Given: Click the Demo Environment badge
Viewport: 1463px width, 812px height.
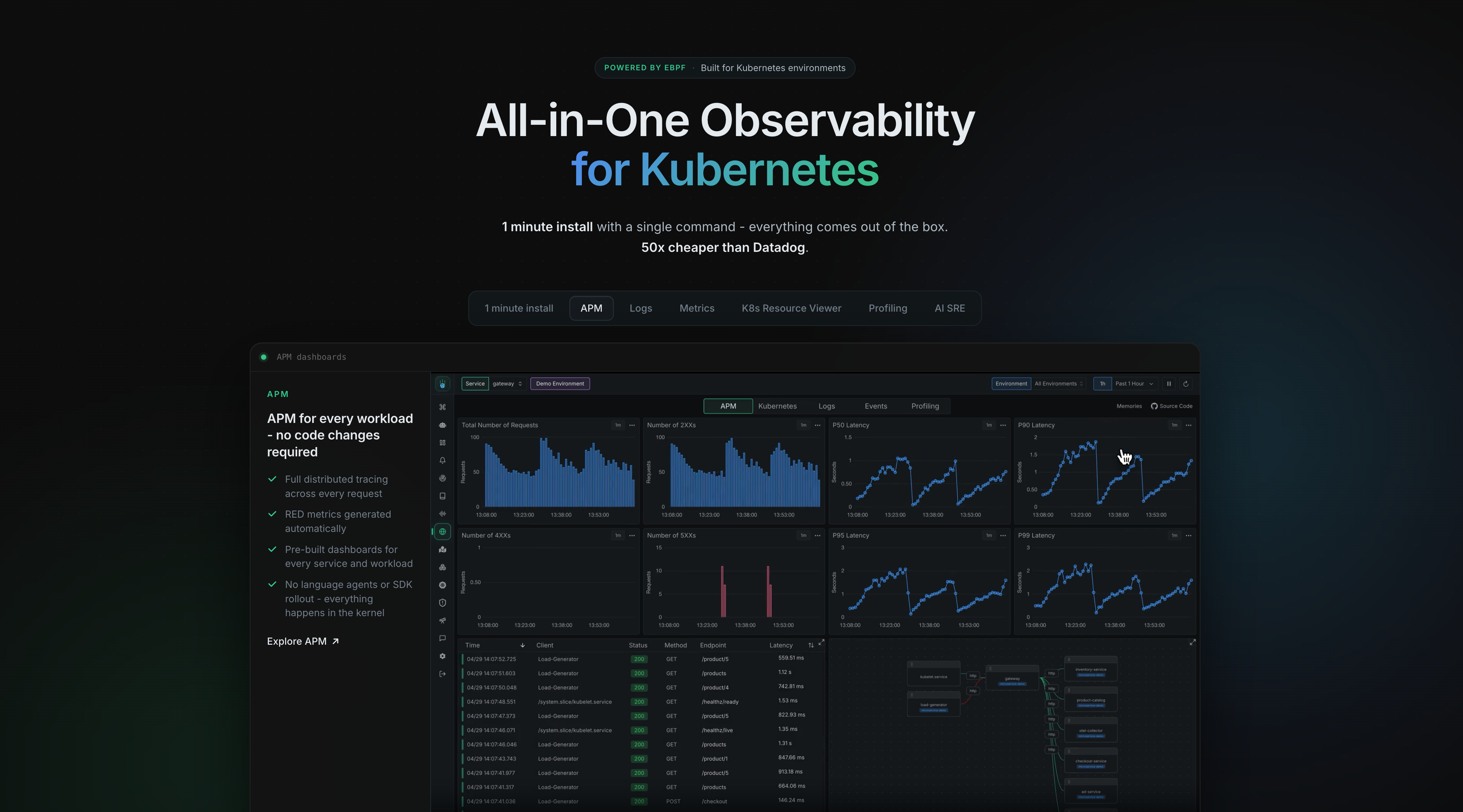Looking at the screenshot, I should click(560, 384).
